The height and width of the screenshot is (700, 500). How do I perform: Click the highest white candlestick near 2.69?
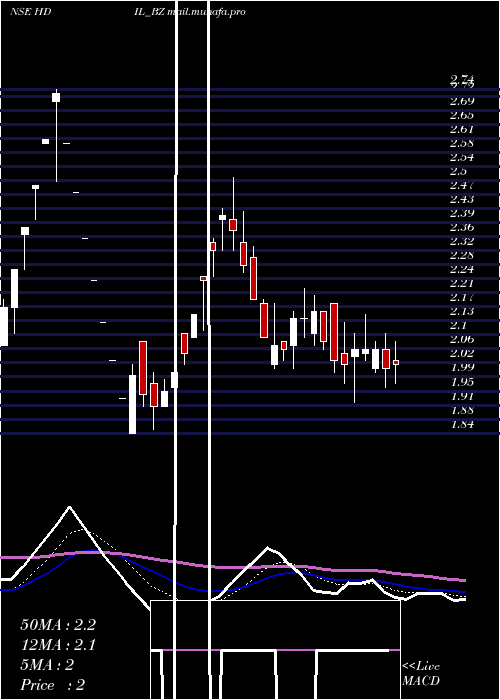[56, 97]
